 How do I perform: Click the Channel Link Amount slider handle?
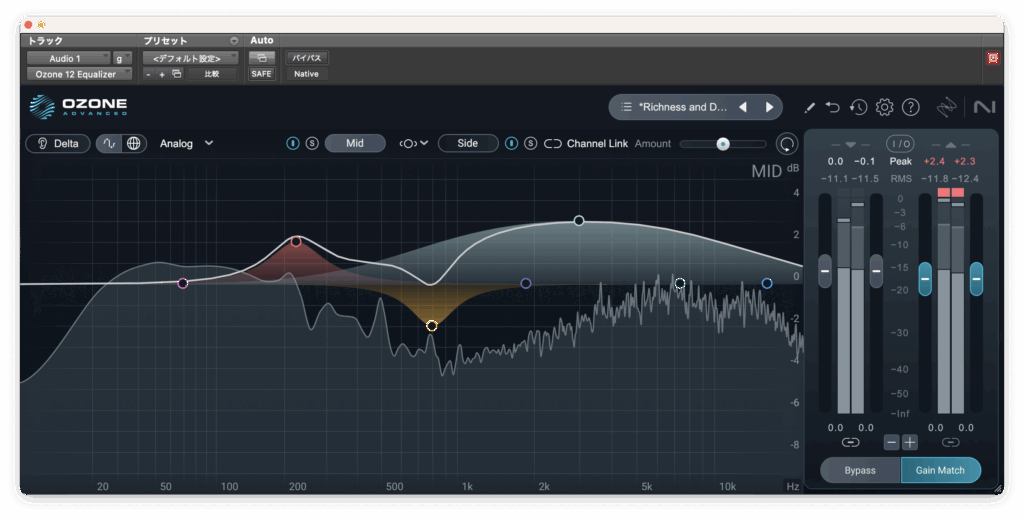(723, 144)
